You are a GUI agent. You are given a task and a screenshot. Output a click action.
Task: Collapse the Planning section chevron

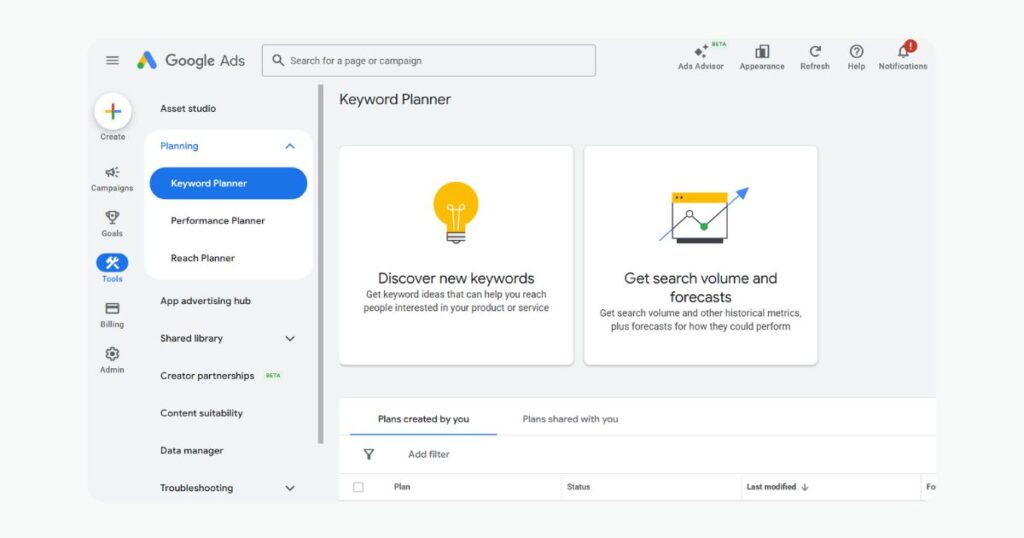click(290, 146)
